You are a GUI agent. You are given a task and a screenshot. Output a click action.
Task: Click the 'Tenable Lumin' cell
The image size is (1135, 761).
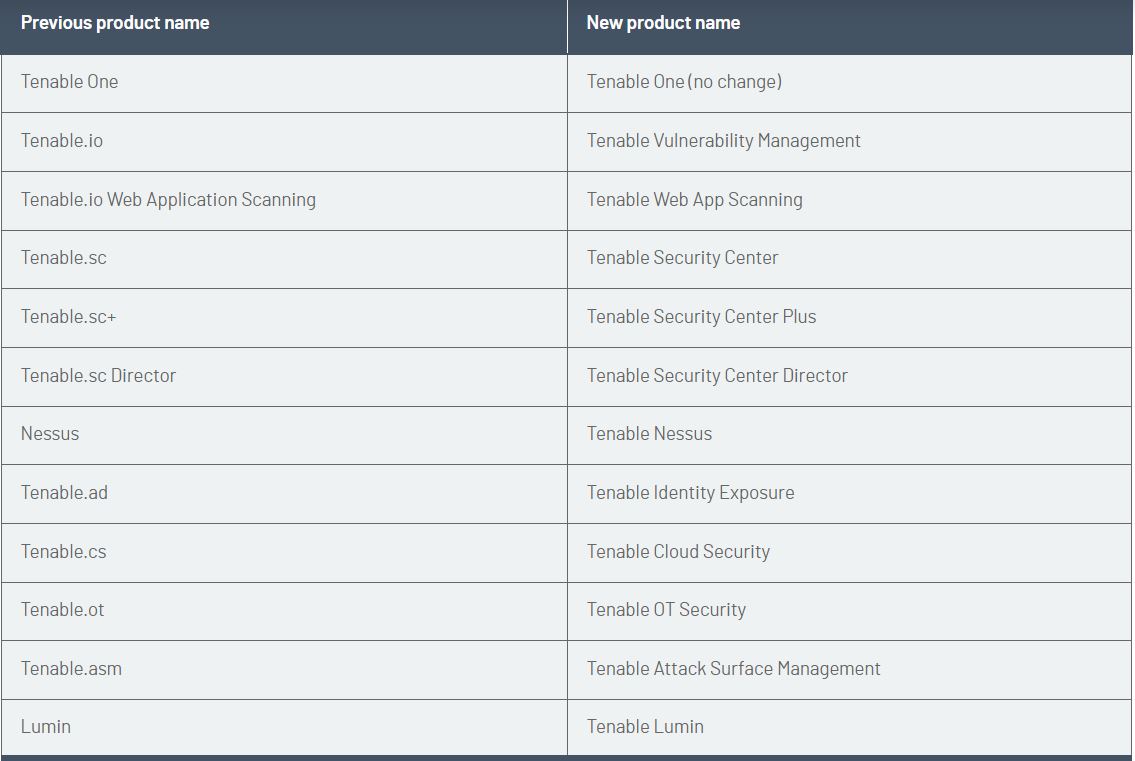[850, 728]
